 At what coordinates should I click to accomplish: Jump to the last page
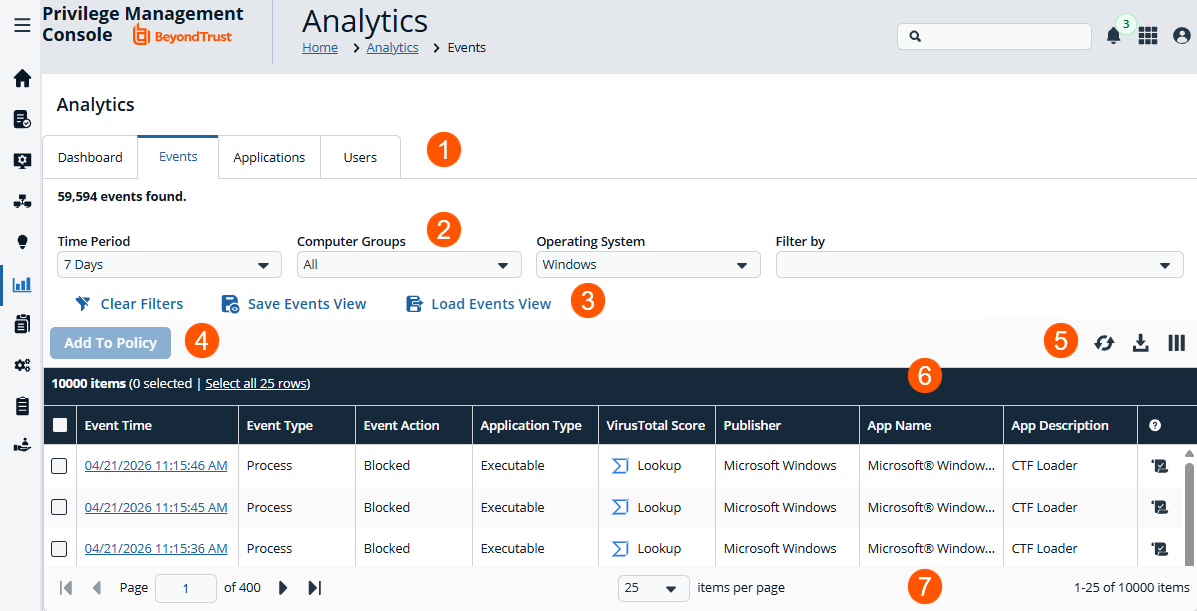[x=315, y=587]
